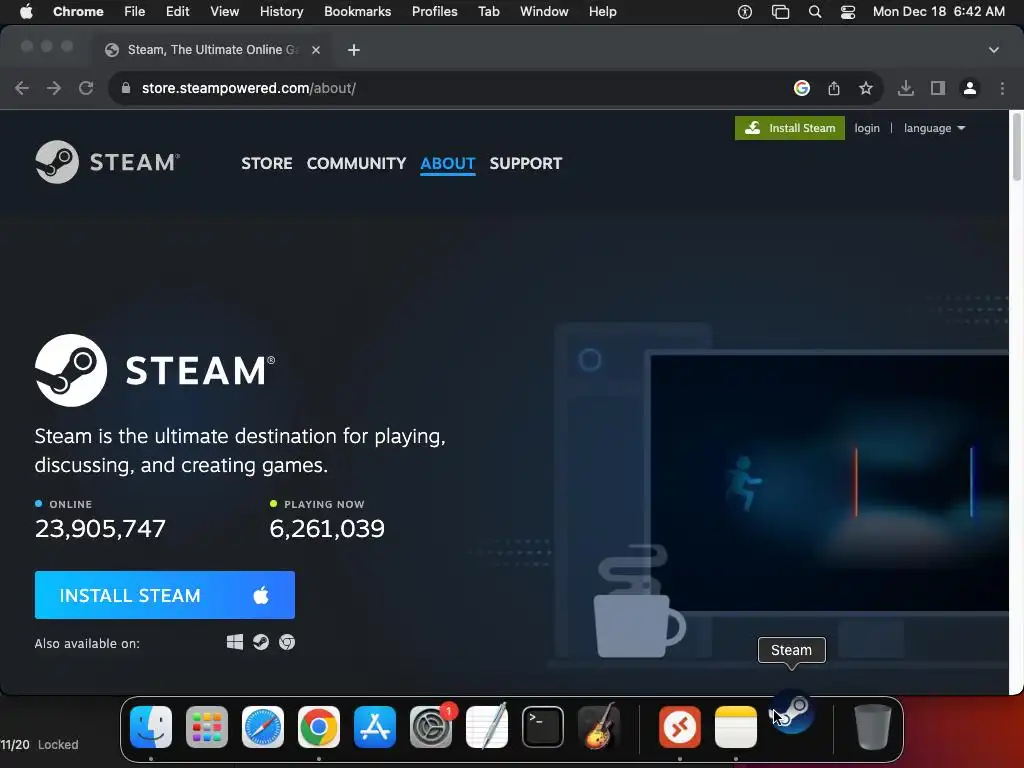Open the File menu

(135, 12)
